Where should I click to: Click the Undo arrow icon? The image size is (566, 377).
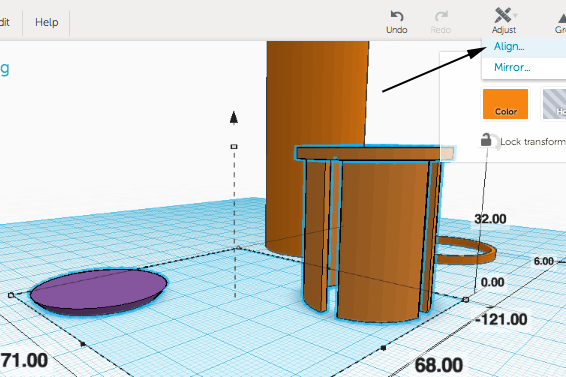pos(397,16)
